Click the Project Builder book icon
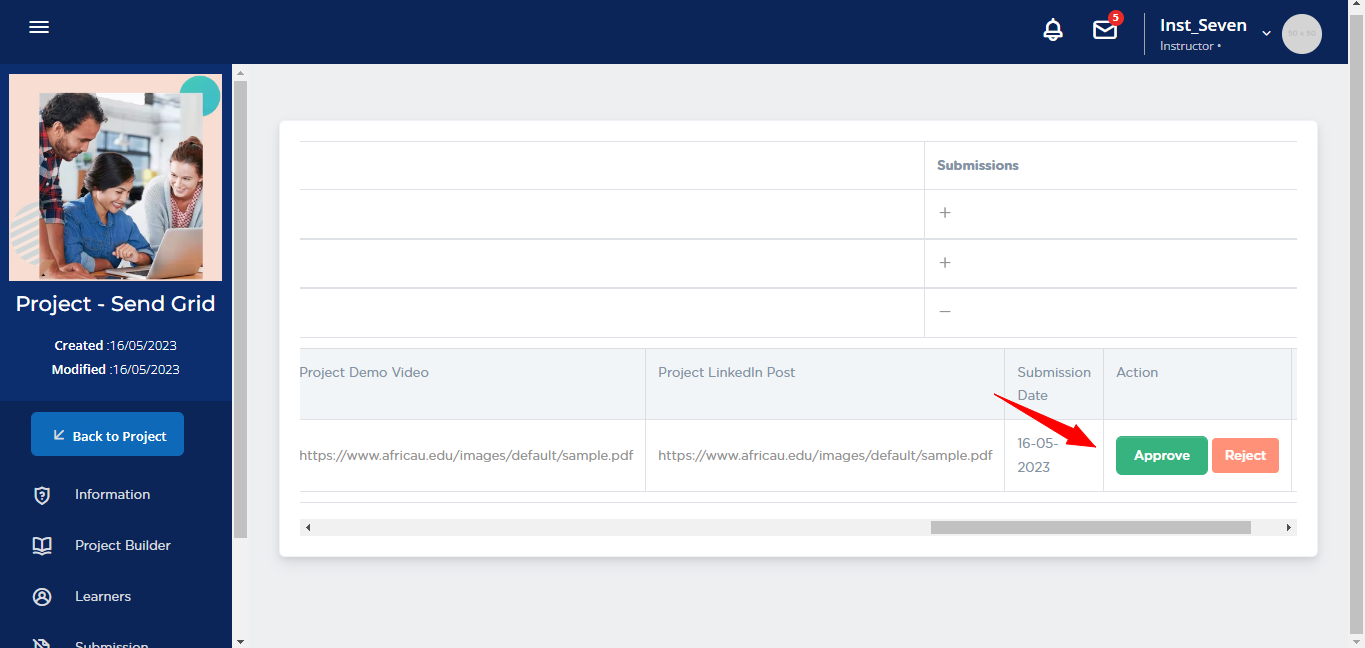Image resolution: width=1365 pixels, height=648 pixels. pos(42,546)
